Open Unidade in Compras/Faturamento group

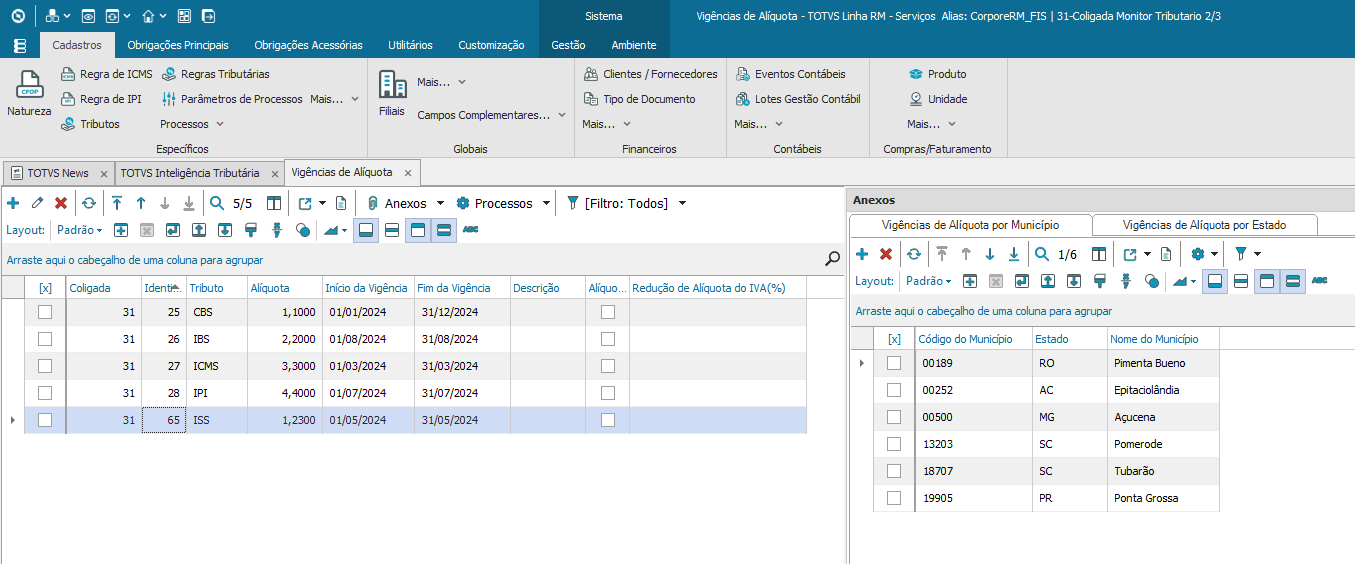pos(937,99)
